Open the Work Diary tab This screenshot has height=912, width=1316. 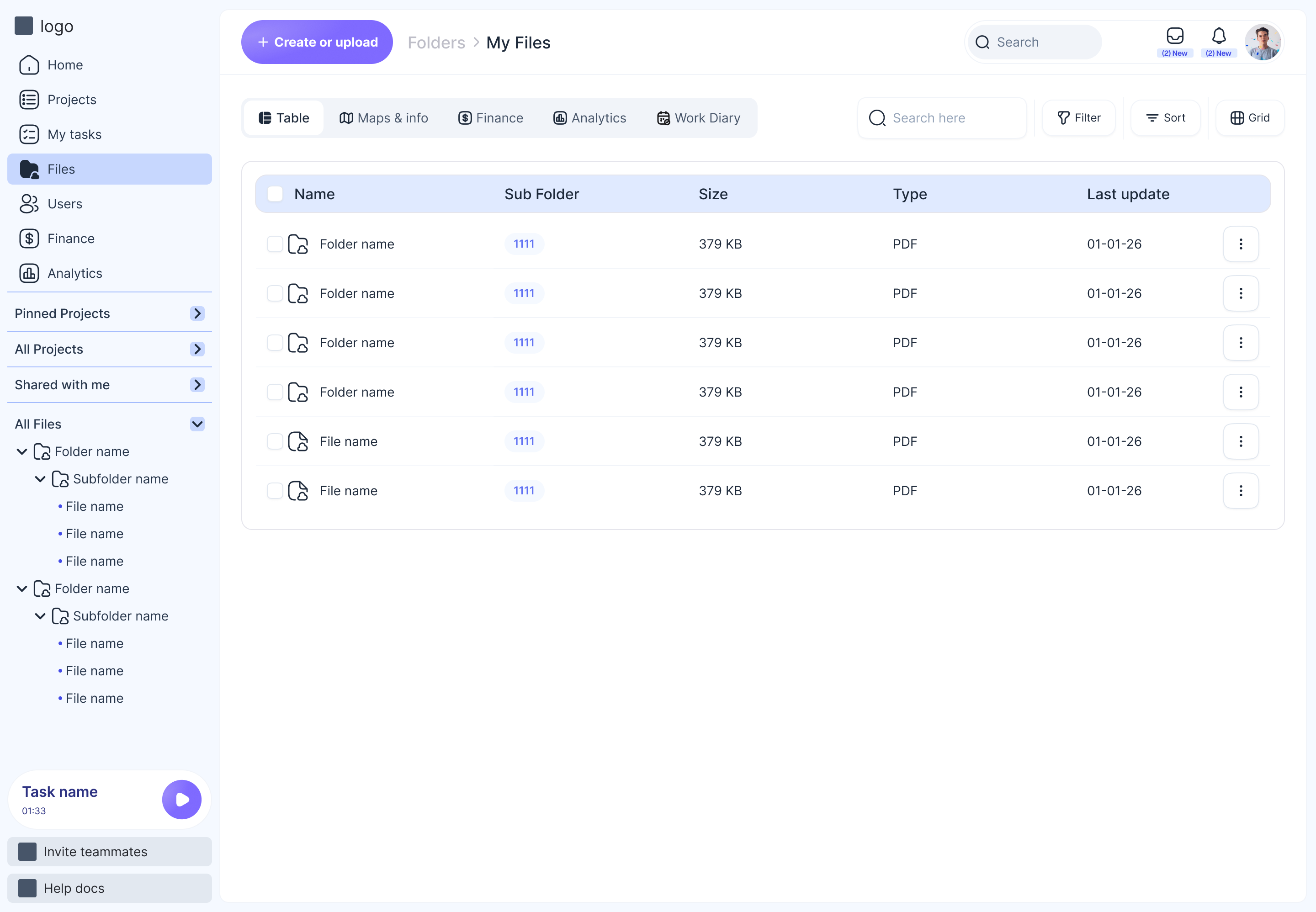[698, 118]
